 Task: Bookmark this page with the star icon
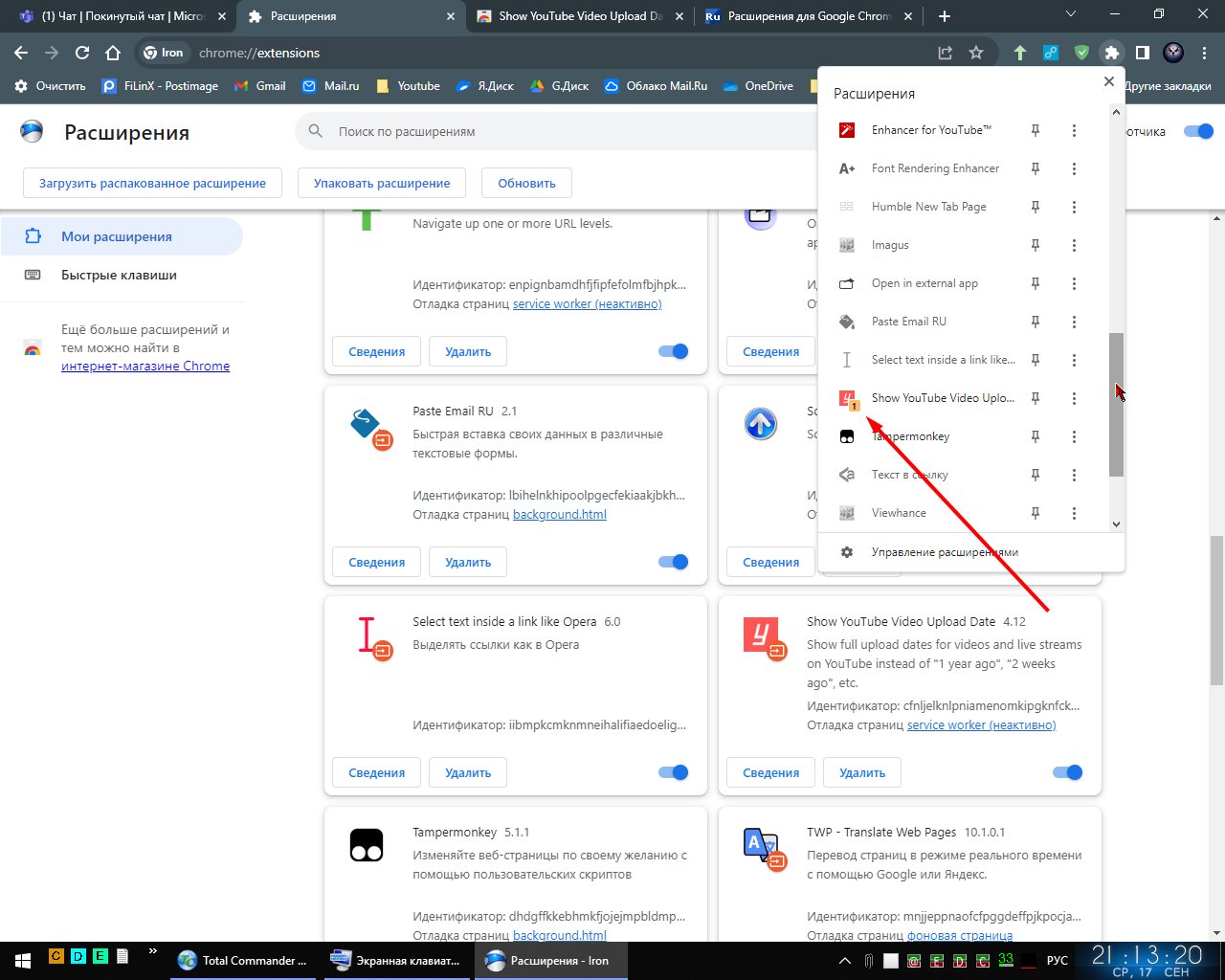pos(975,53)
